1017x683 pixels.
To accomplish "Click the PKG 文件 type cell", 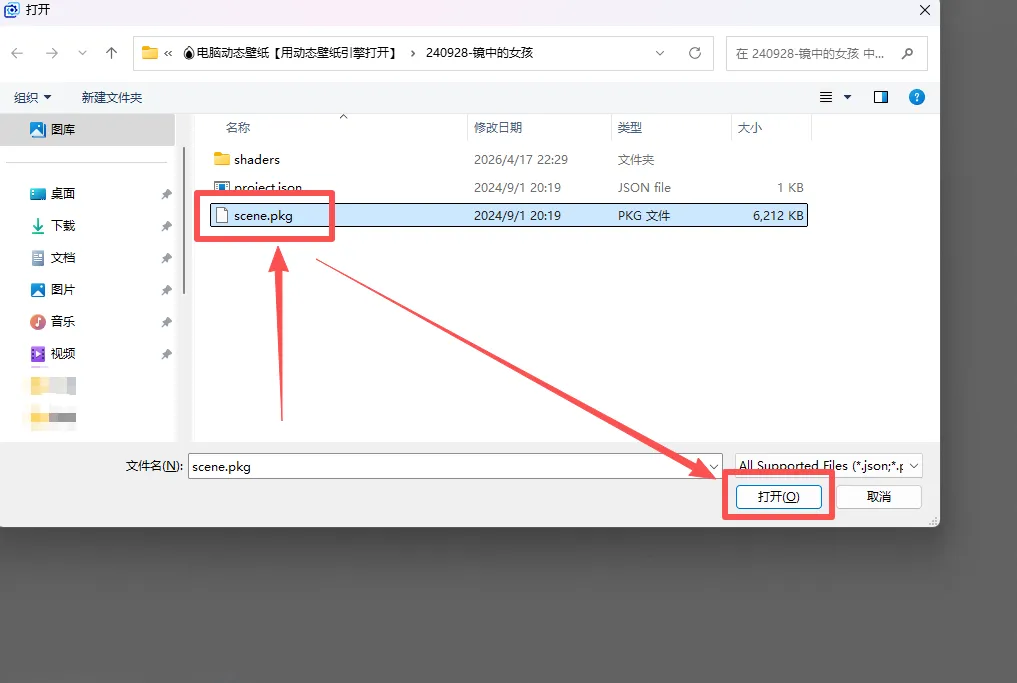I will (643, 215).
